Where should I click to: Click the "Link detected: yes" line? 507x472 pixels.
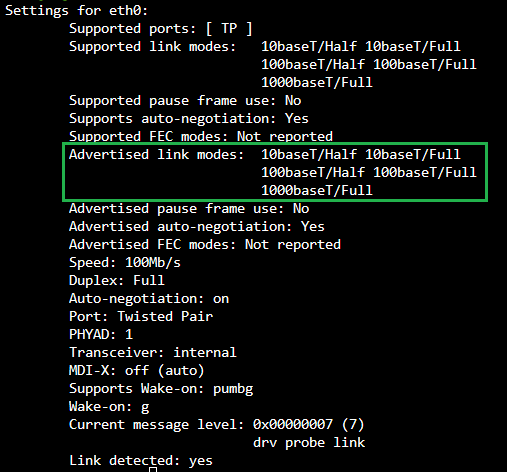point(141,461)
